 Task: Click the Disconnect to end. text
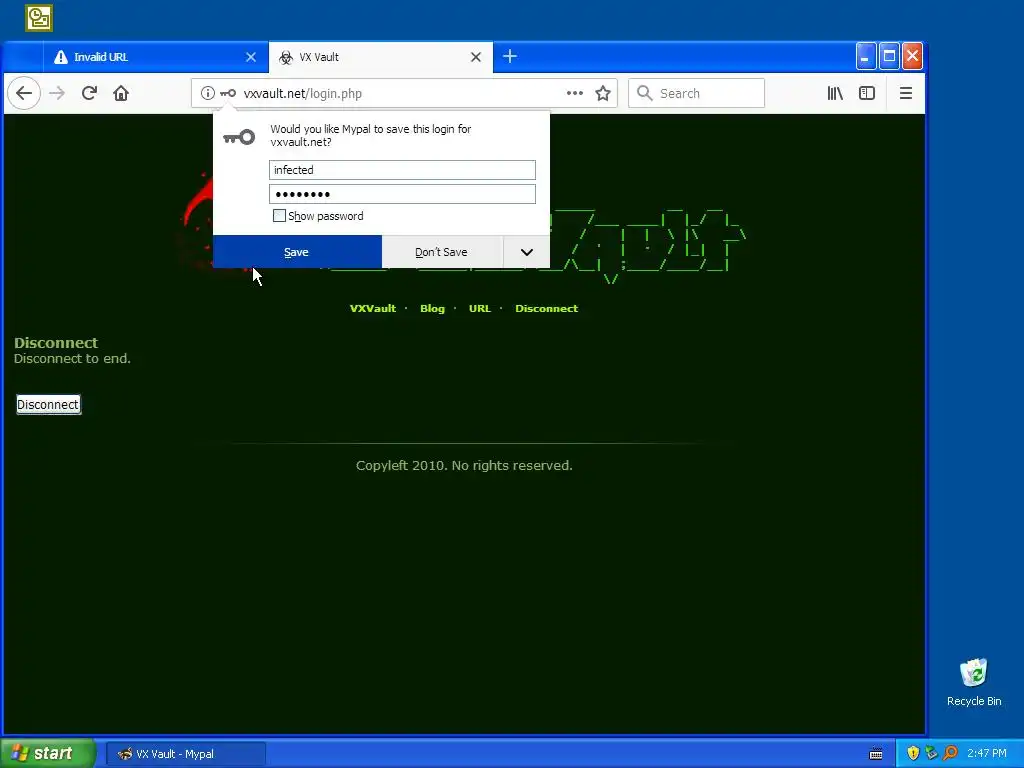[x=72, y=359]
